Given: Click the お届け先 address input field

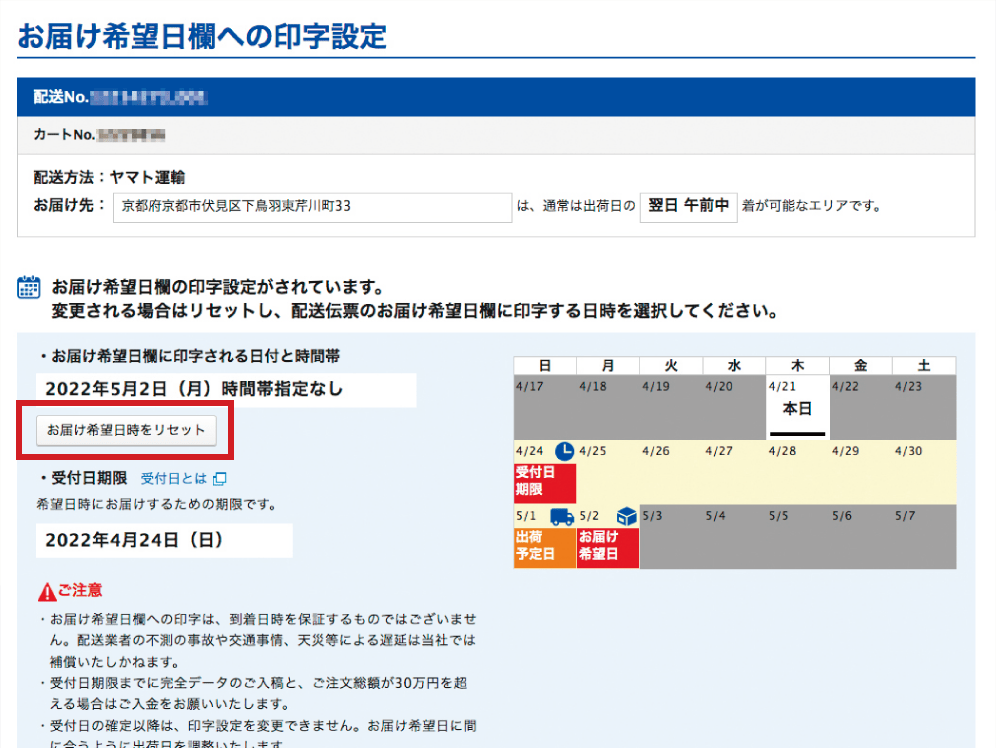Looking at the screenshot, I should (x=311, y=207).
